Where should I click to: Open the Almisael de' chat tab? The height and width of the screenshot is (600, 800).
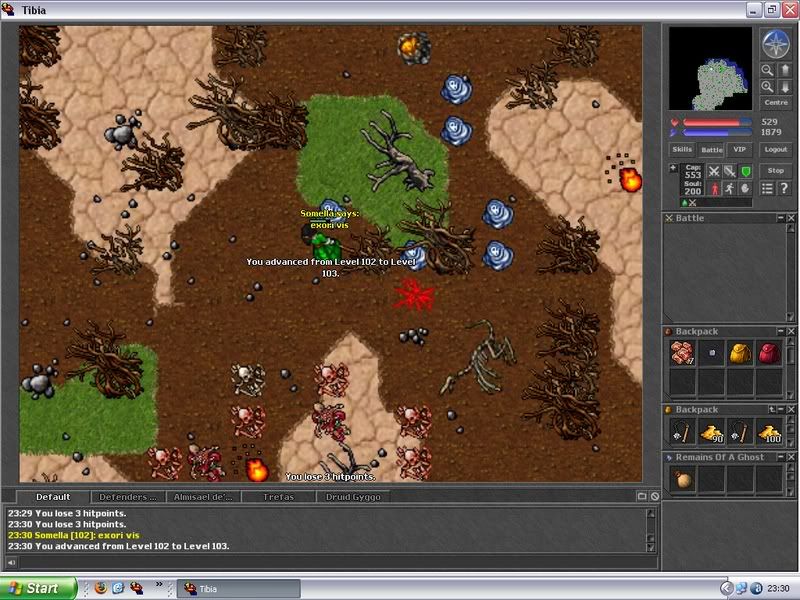pyautogui.click(x=203, y=497)
